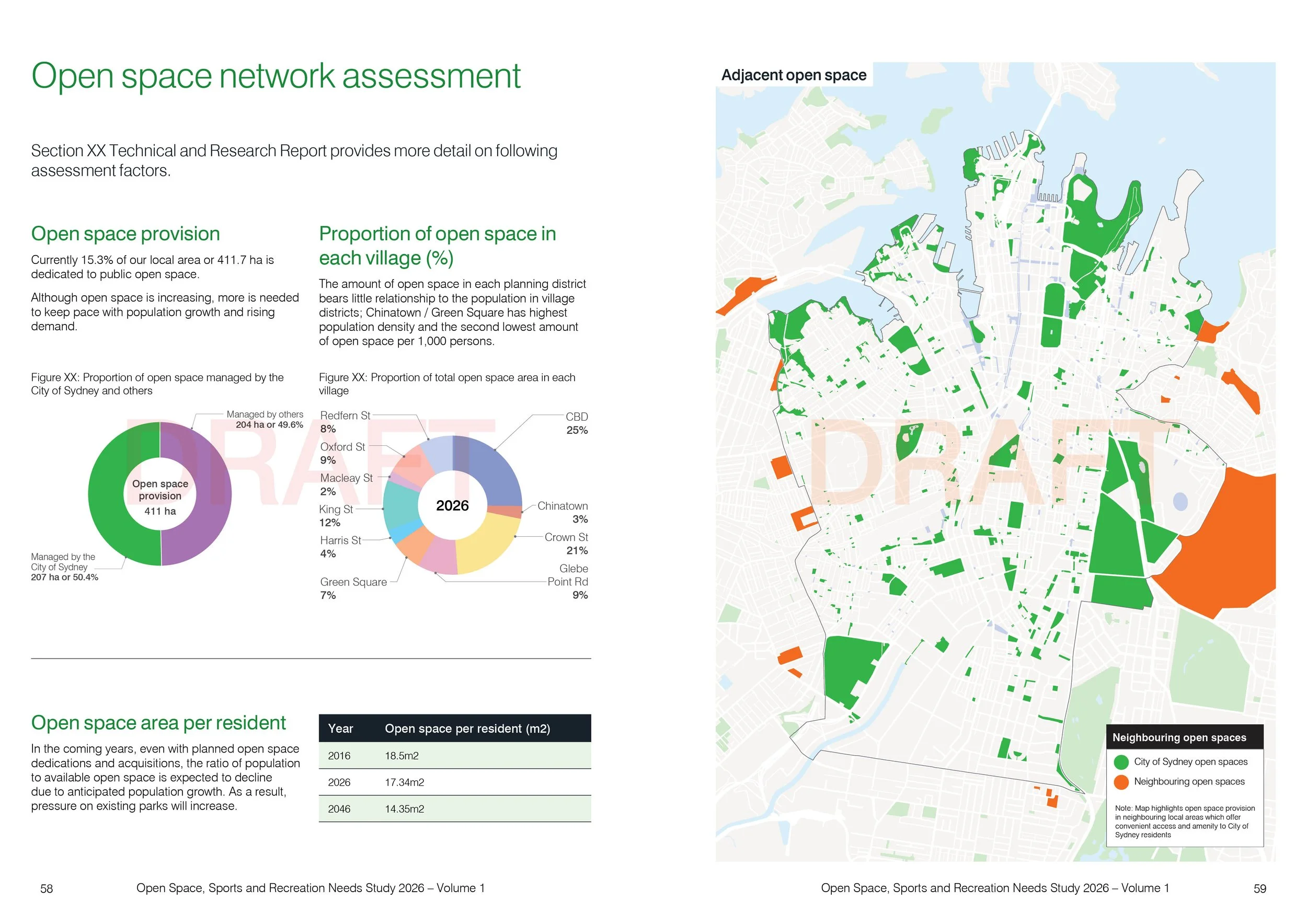Click the orange Neighbouring open spaces legend circle
The width and height of the screenshot is (1307, 924).
(1121, 782)
